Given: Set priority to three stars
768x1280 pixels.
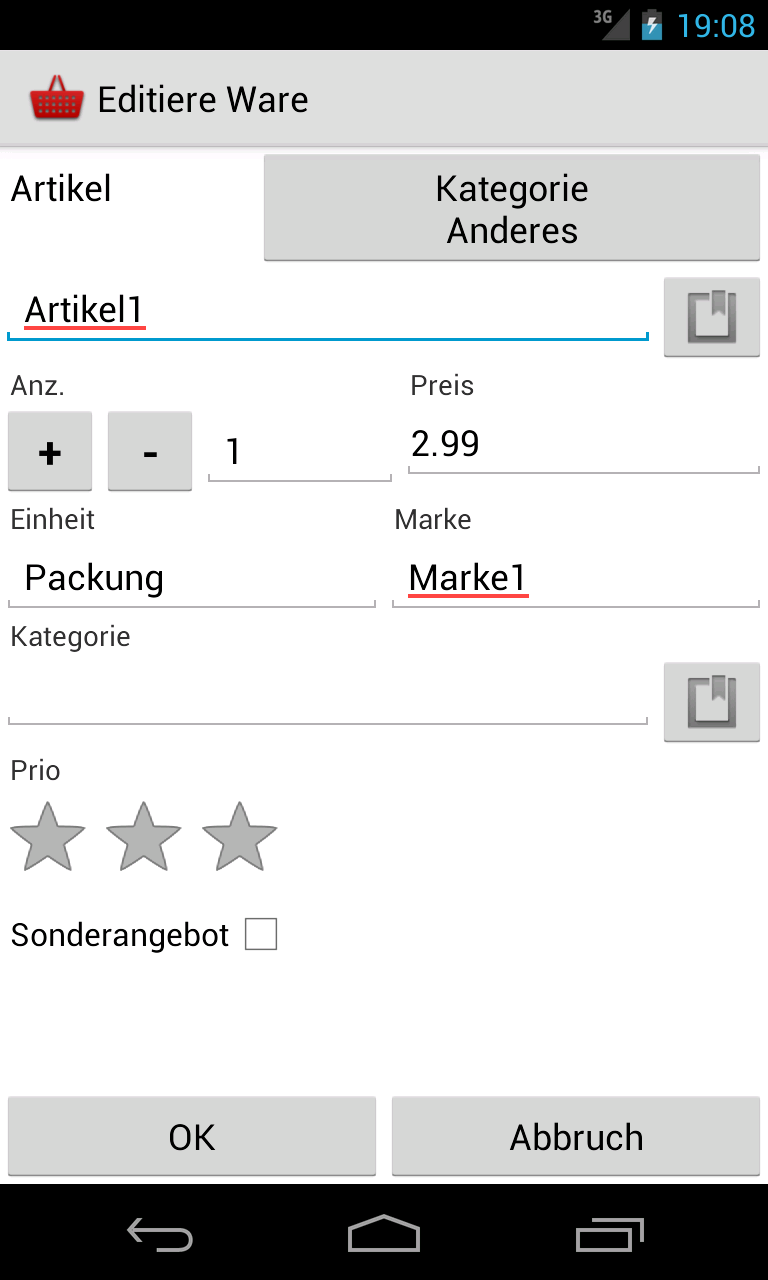Looking at the screenshot, I should (239, 836).
